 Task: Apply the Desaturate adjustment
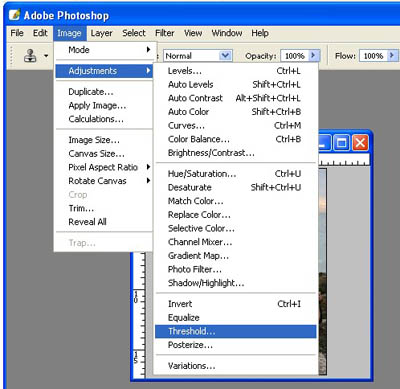coord(236,188)
